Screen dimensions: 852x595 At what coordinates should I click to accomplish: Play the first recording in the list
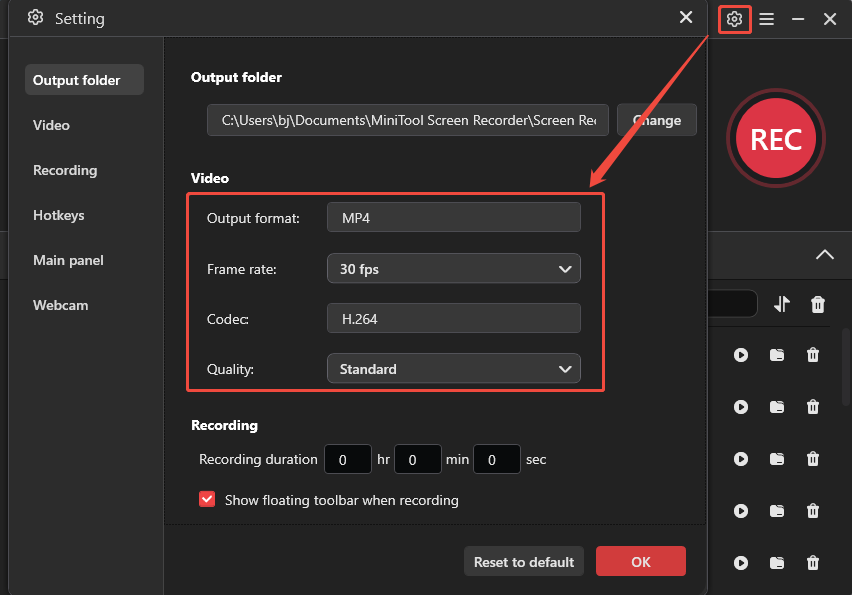pyautogui.click(x=741, y=355)
